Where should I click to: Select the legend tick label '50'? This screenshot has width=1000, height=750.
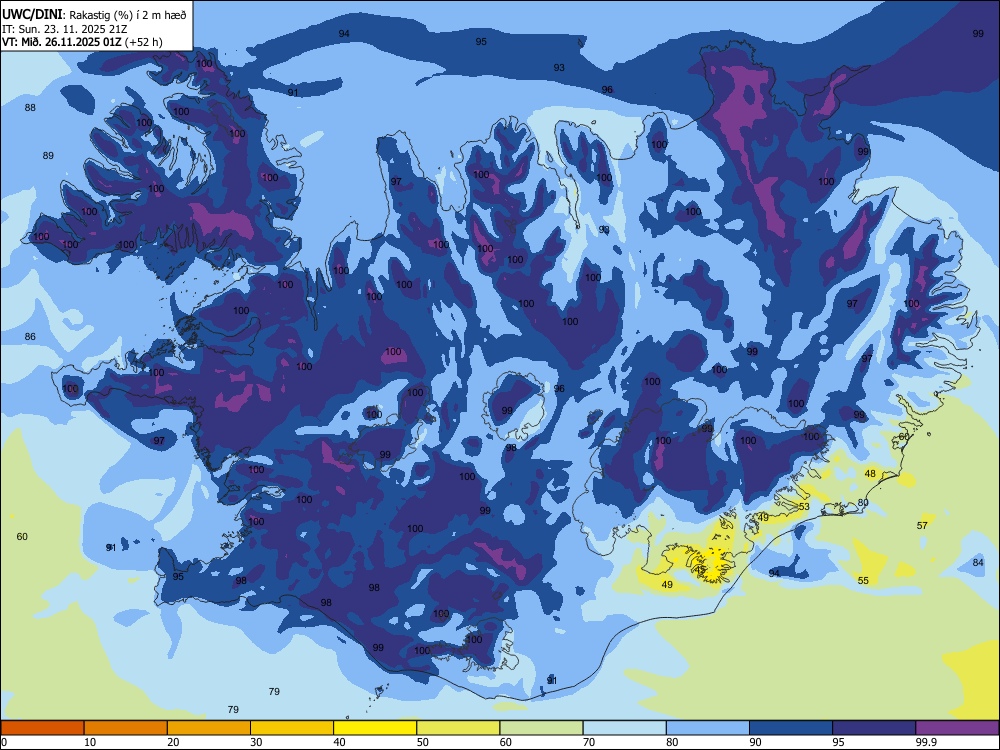tap(423, 742)
